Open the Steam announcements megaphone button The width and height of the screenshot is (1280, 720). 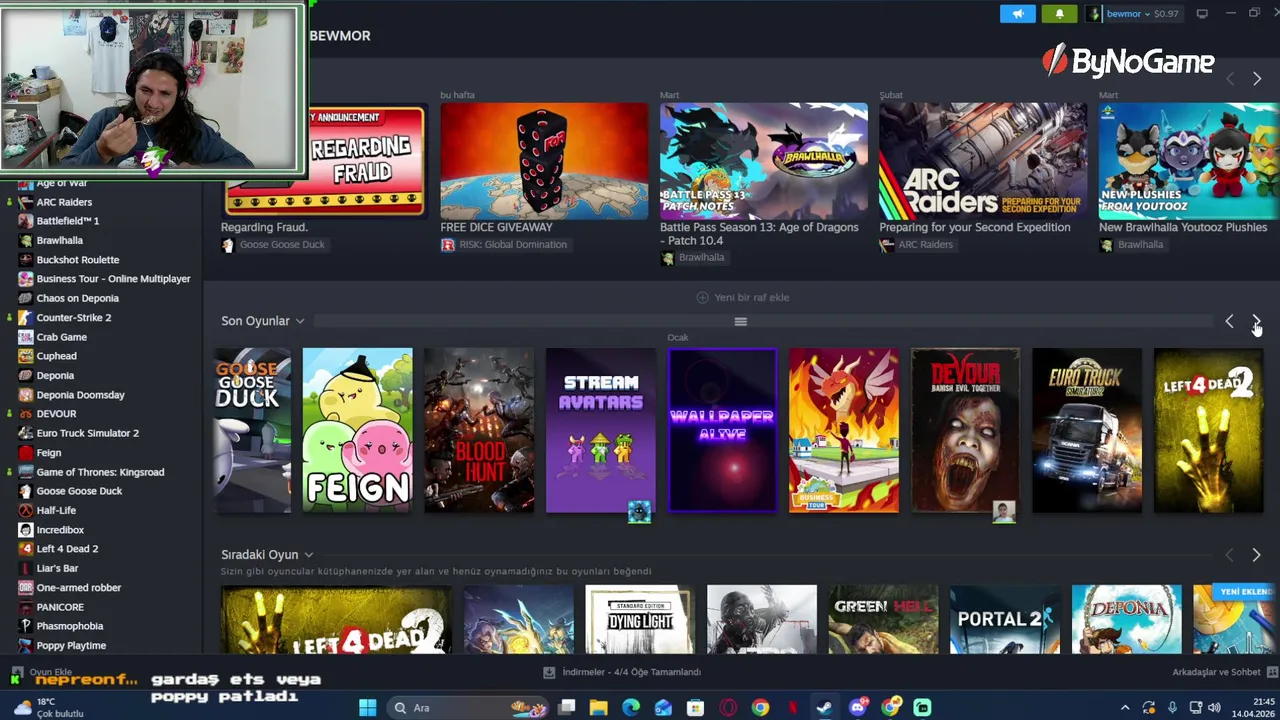pos(1018,14)
